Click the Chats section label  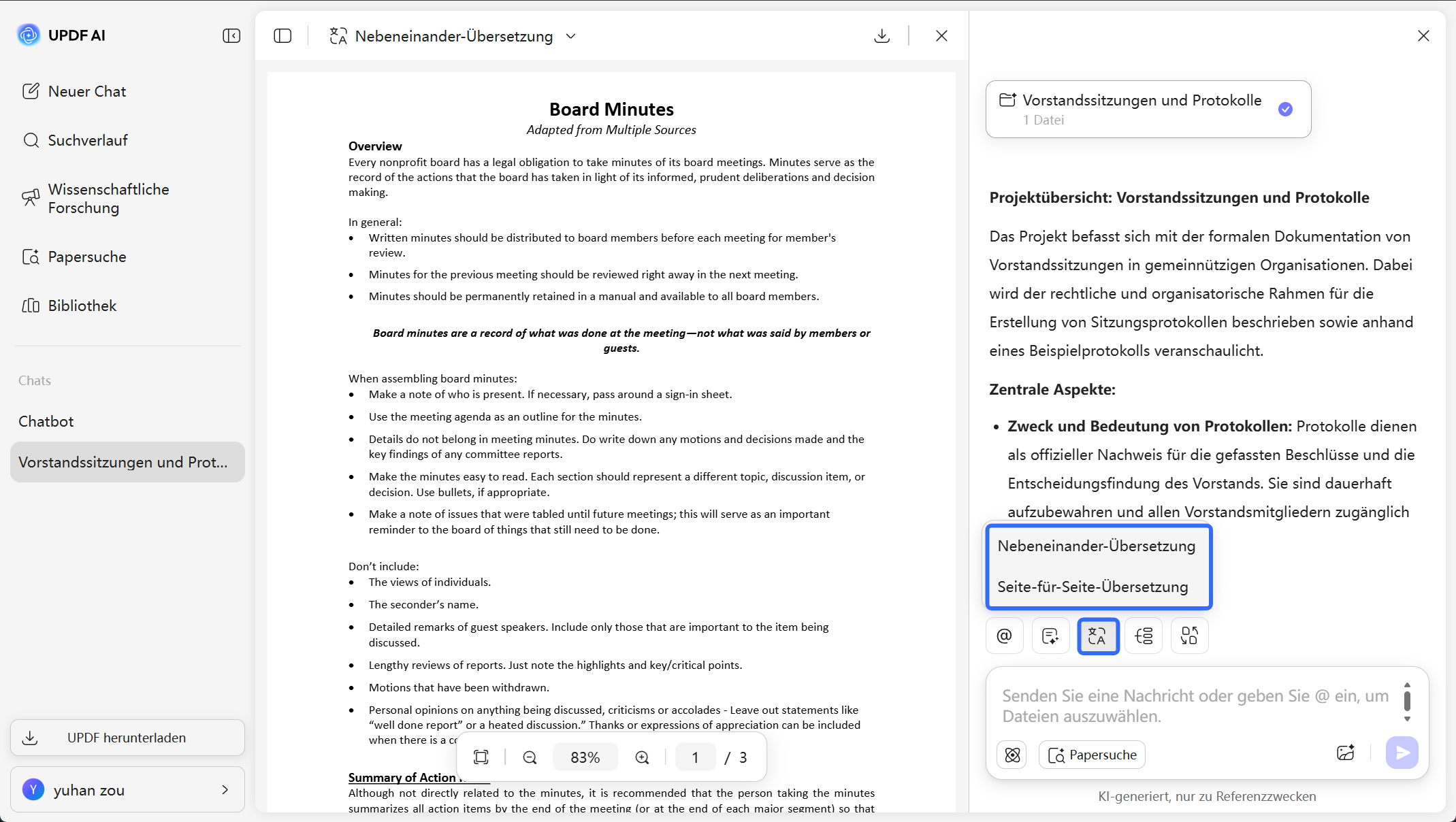click(35, 380)
